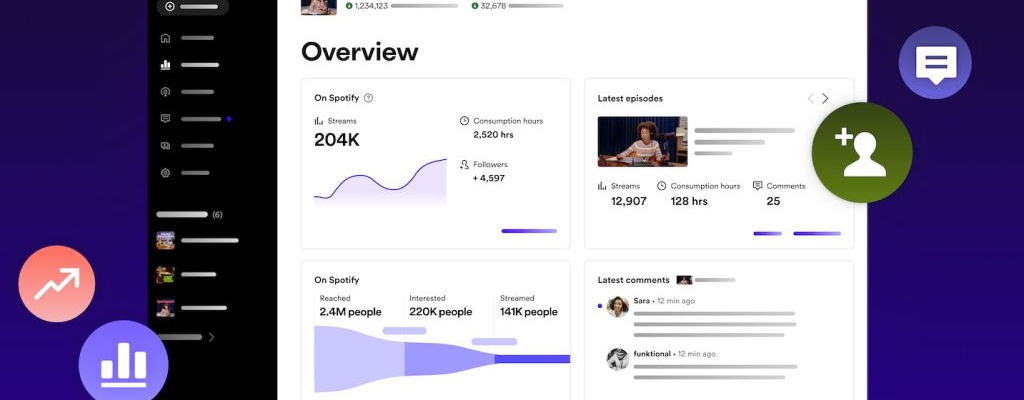Select the third show in the sidebar list
1024x400 pixels.
click(x=165, y=308)
